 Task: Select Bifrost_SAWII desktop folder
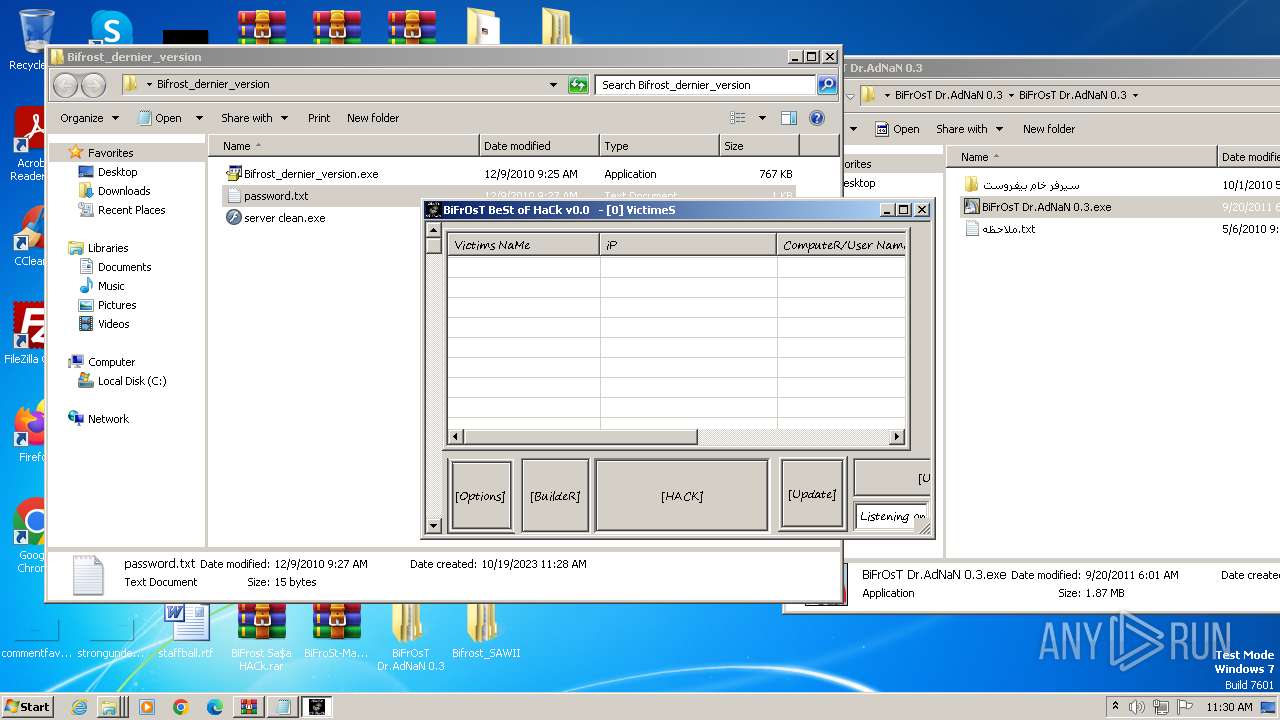click(x=486, y=631)
